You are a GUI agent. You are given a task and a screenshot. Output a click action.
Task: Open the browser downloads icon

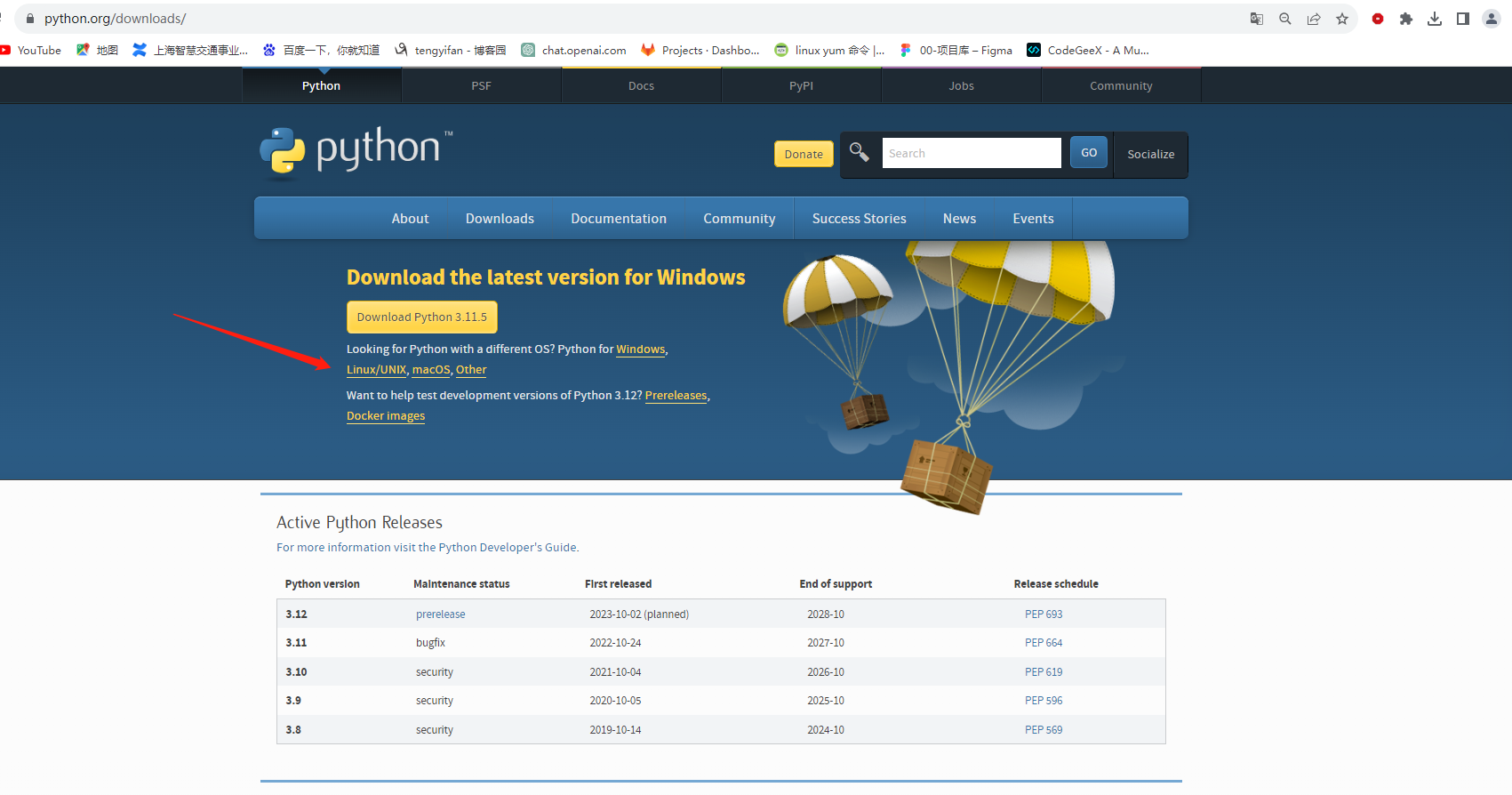click(1435, 19)
